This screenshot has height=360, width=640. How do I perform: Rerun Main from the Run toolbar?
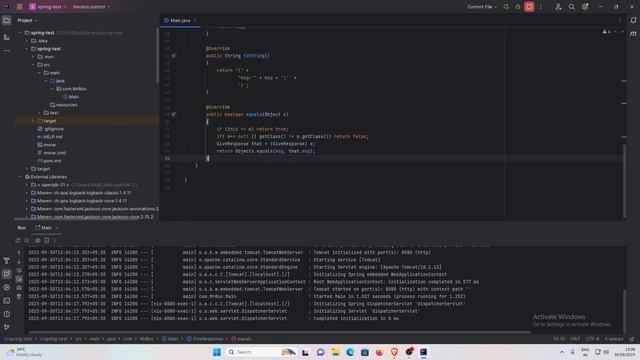pos(18,240)
